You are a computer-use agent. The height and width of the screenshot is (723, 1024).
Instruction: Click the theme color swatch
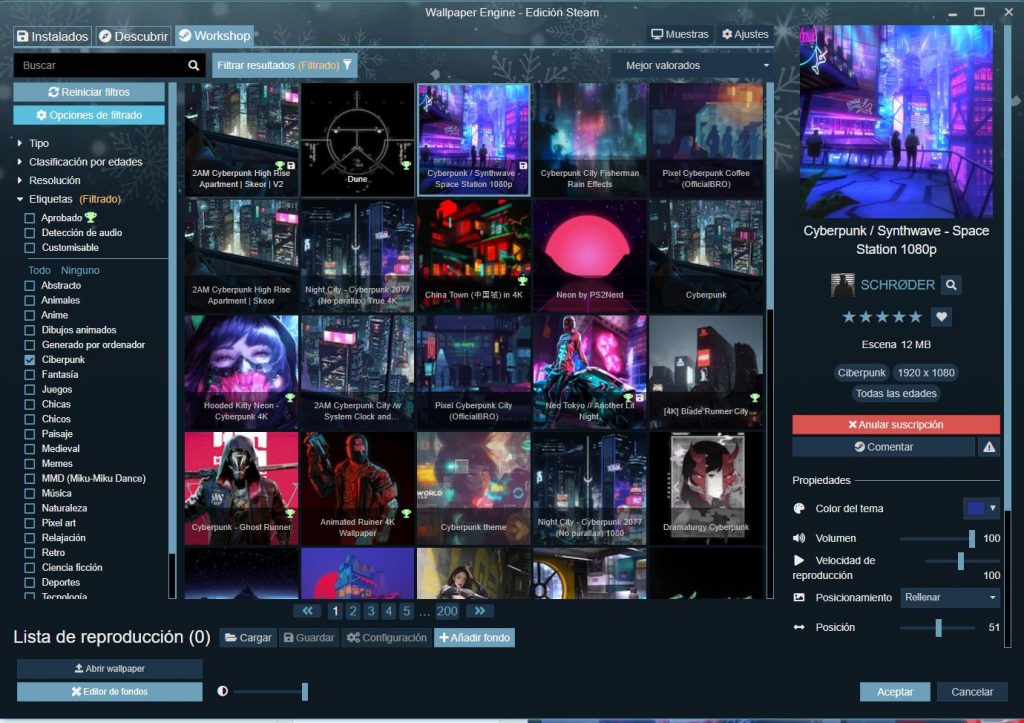click(x=976, y=508)
